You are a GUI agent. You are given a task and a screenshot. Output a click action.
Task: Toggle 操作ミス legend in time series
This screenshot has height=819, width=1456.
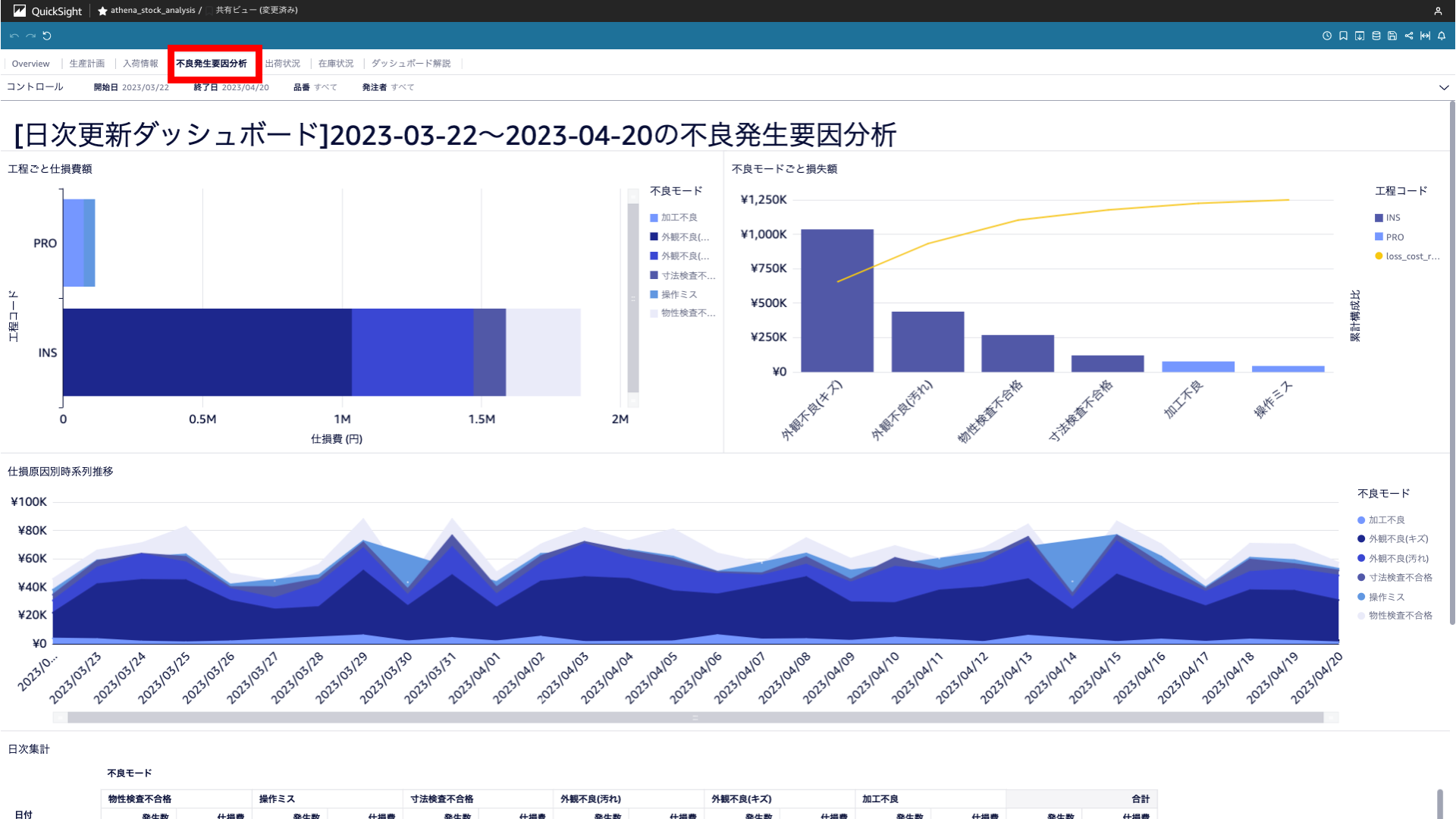tap(1386, 598)
